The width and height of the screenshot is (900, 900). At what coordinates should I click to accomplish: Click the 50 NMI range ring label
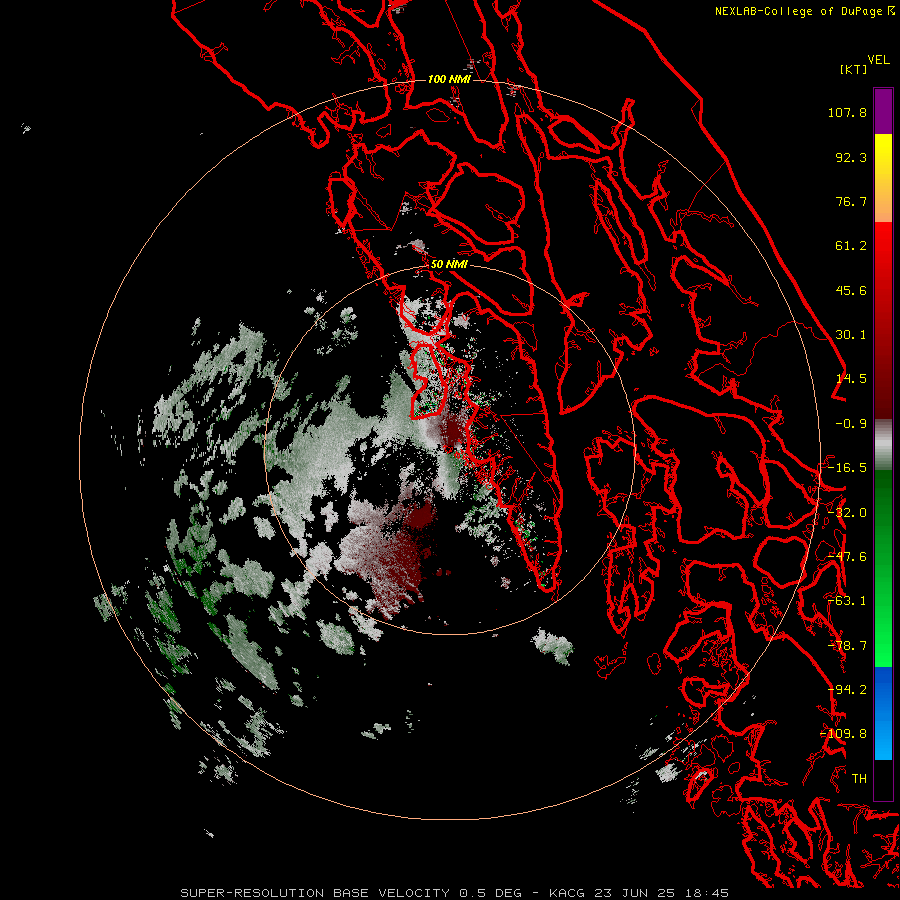point(449,264)
